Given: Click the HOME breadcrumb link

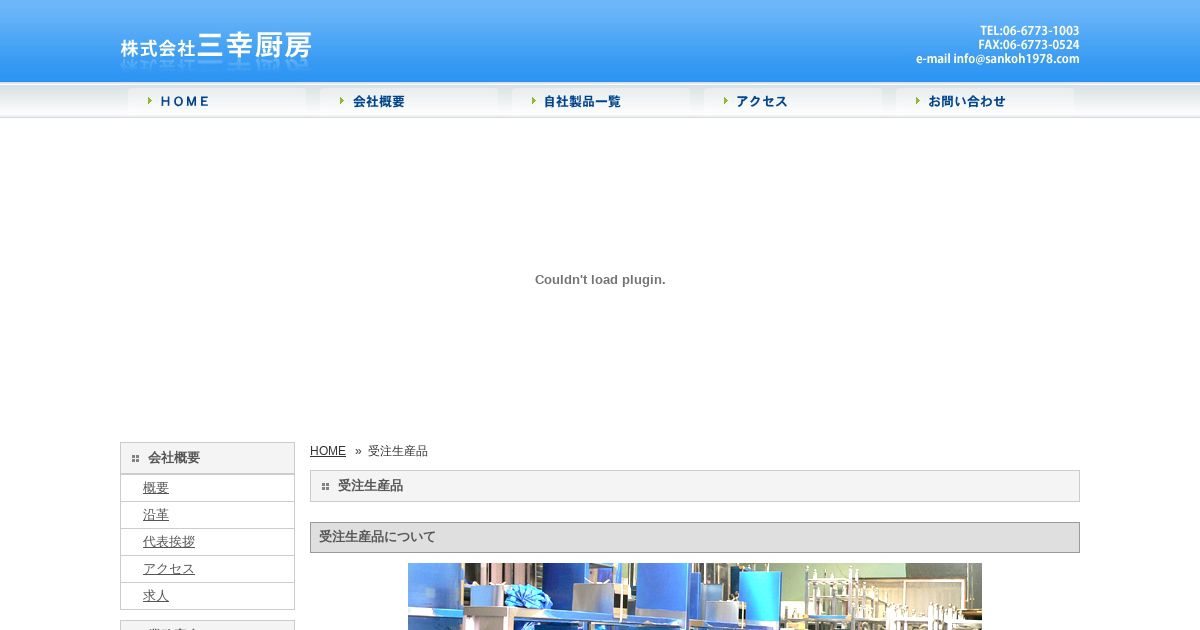Looking at the screenshot, I should point(328,451).
